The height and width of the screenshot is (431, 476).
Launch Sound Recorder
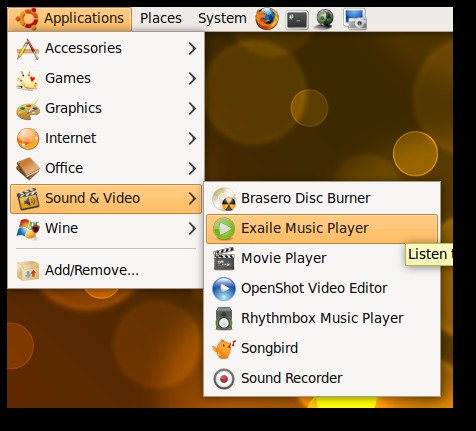click(x=322, y=379)
